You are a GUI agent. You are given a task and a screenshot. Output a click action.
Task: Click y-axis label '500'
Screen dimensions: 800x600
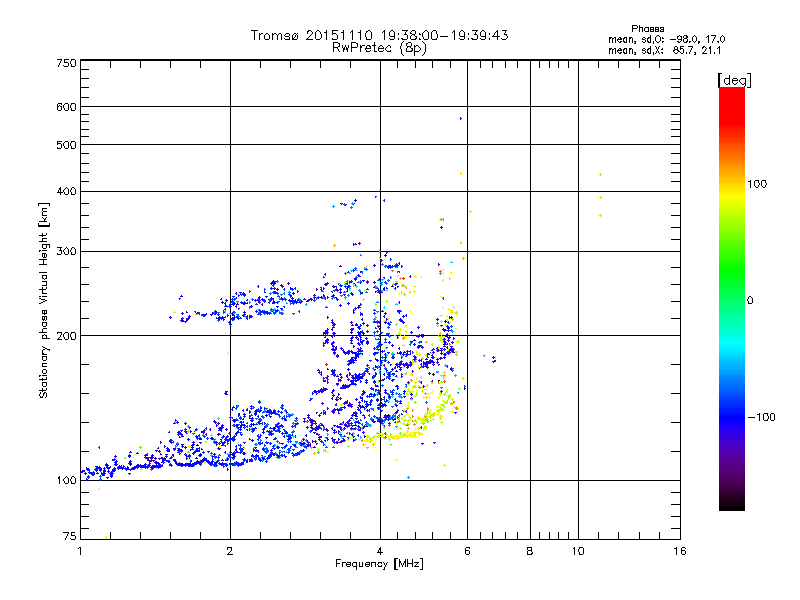[x=66, y=145]
